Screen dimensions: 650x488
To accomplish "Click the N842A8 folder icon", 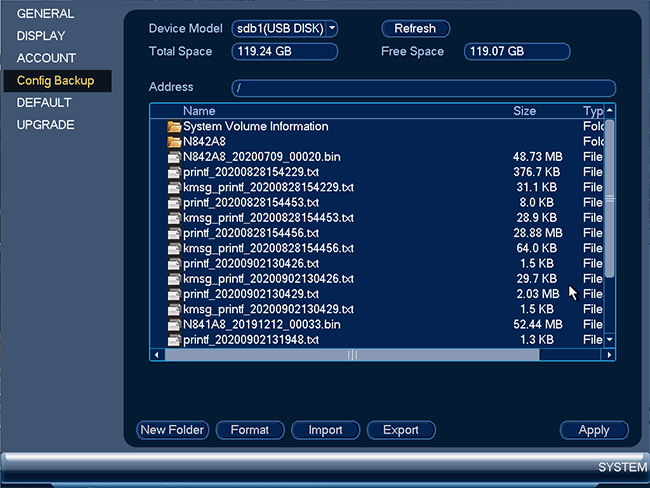I will click(174, 142).
